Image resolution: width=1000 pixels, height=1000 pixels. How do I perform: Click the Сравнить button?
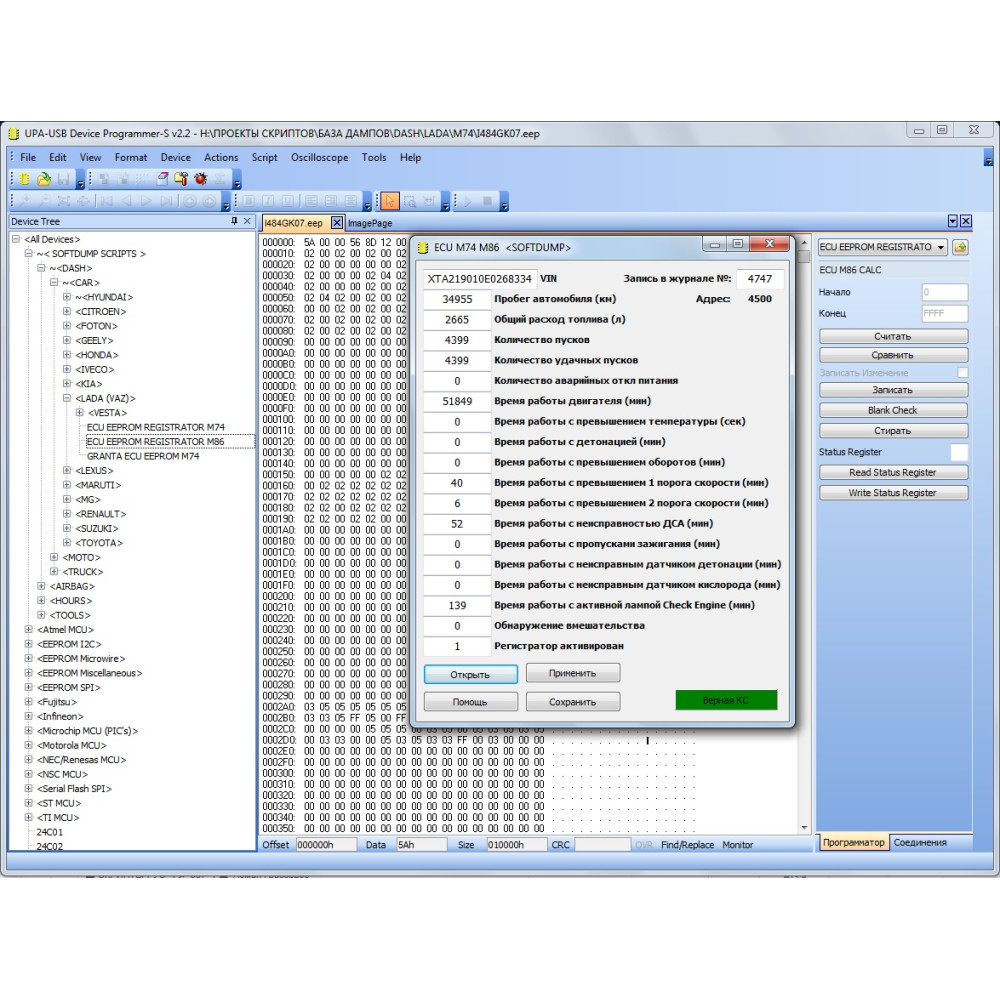pos(893,355)
